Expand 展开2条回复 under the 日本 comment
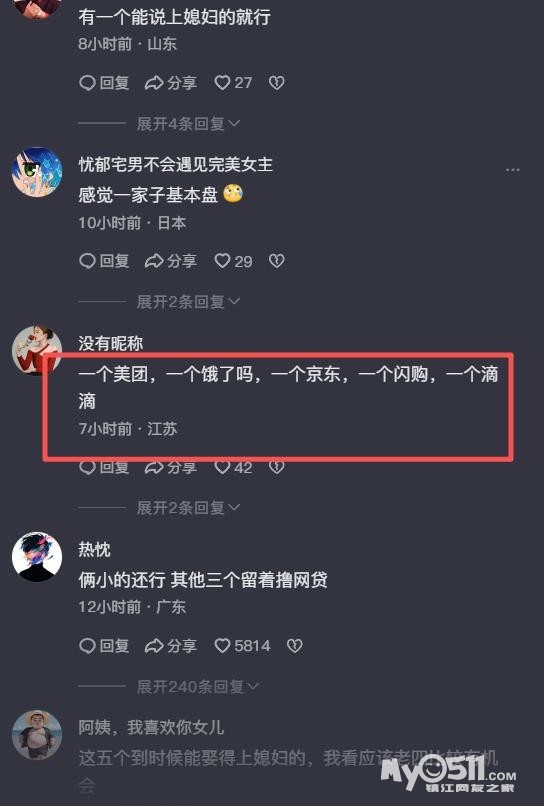This screenshot has width=544, height=806. pos(188,302)
